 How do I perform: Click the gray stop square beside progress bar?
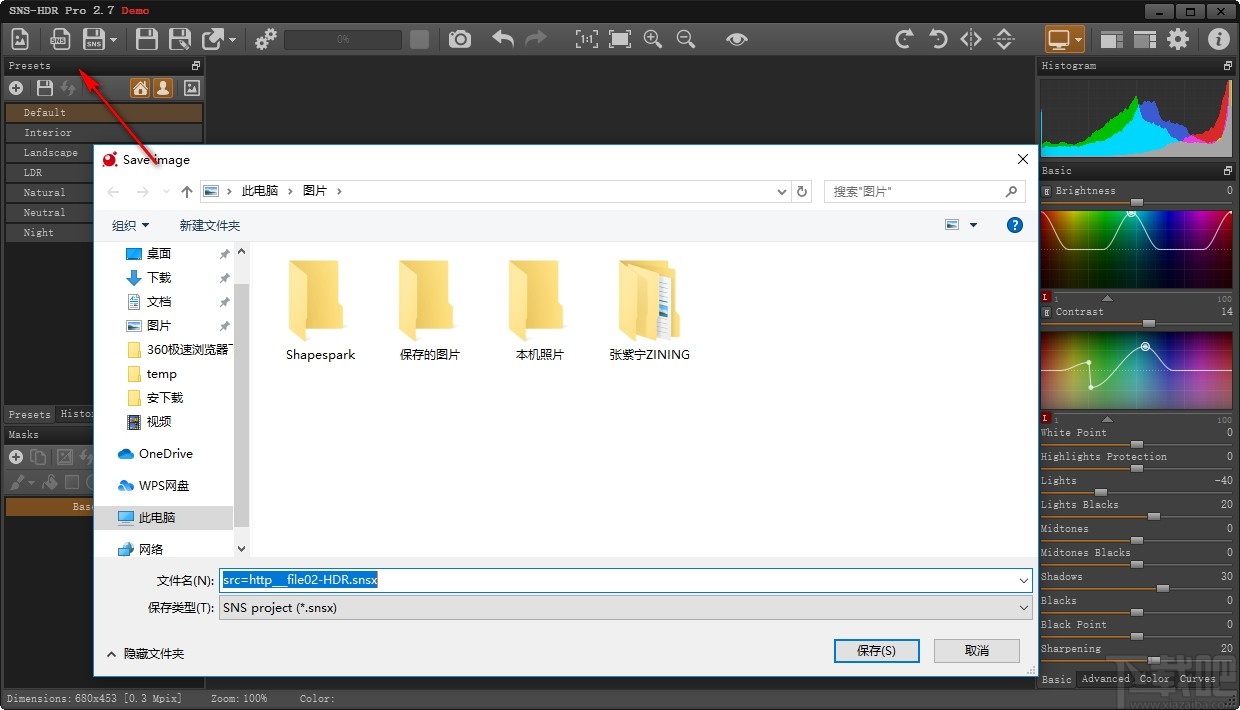tap(420, 39)
